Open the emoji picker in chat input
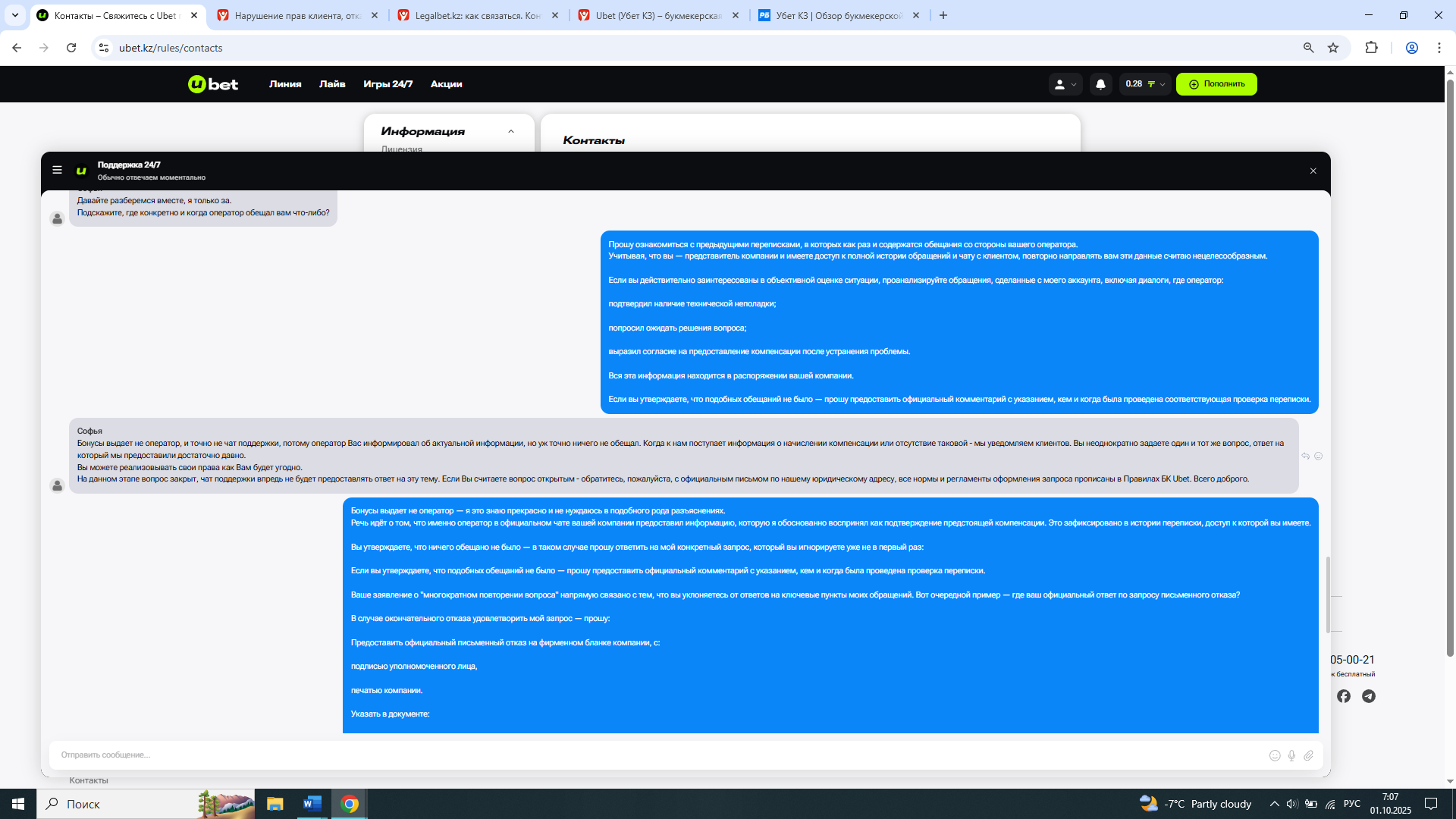This screenshot has width=1456, height=819. tap(1275, 755)
